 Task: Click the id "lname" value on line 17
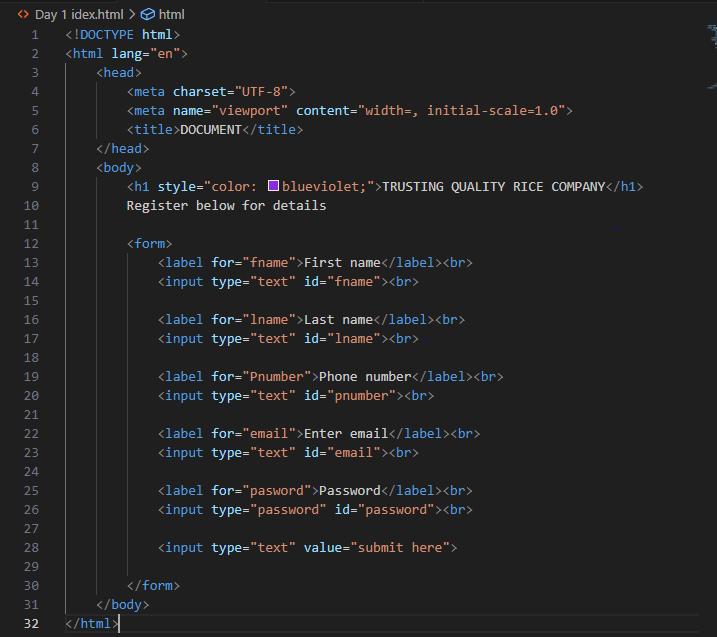(x=354, y=338)
